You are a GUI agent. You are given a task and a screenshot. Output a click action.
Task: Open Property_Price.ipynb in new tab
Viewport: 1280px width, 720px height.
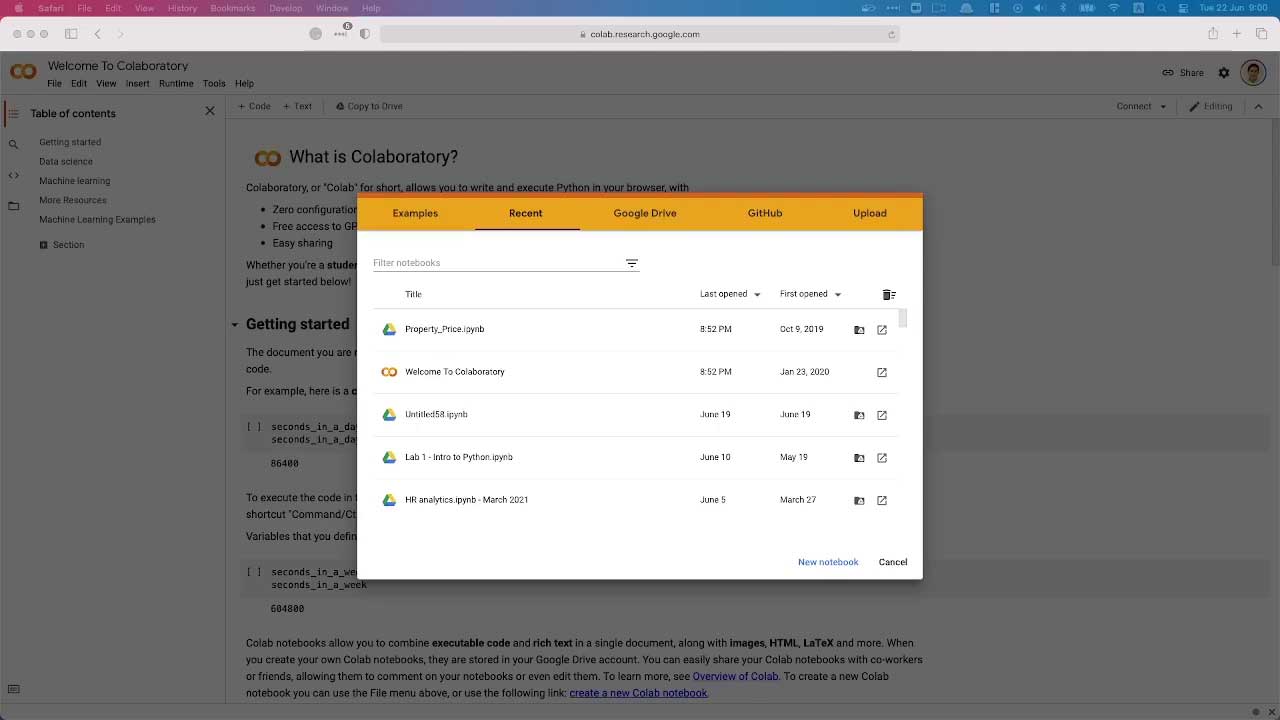pyautogui.click(x=882, y=330)
